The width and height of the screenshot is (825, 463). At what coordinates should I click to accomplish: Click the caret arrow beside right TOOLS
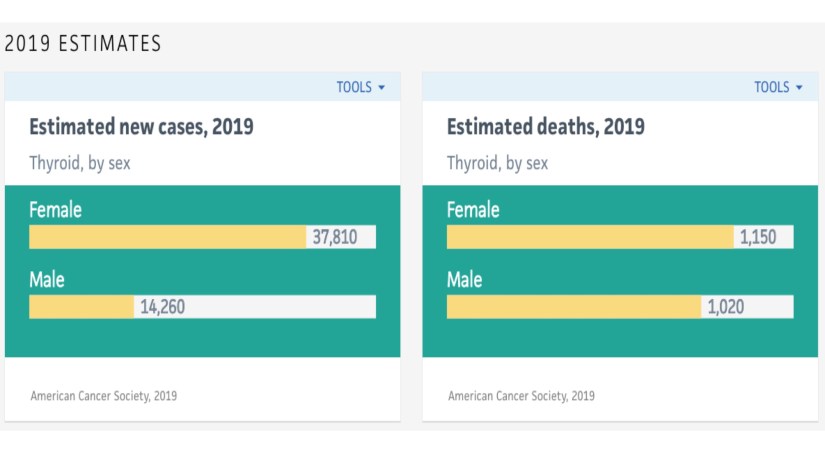click(799, 88)
